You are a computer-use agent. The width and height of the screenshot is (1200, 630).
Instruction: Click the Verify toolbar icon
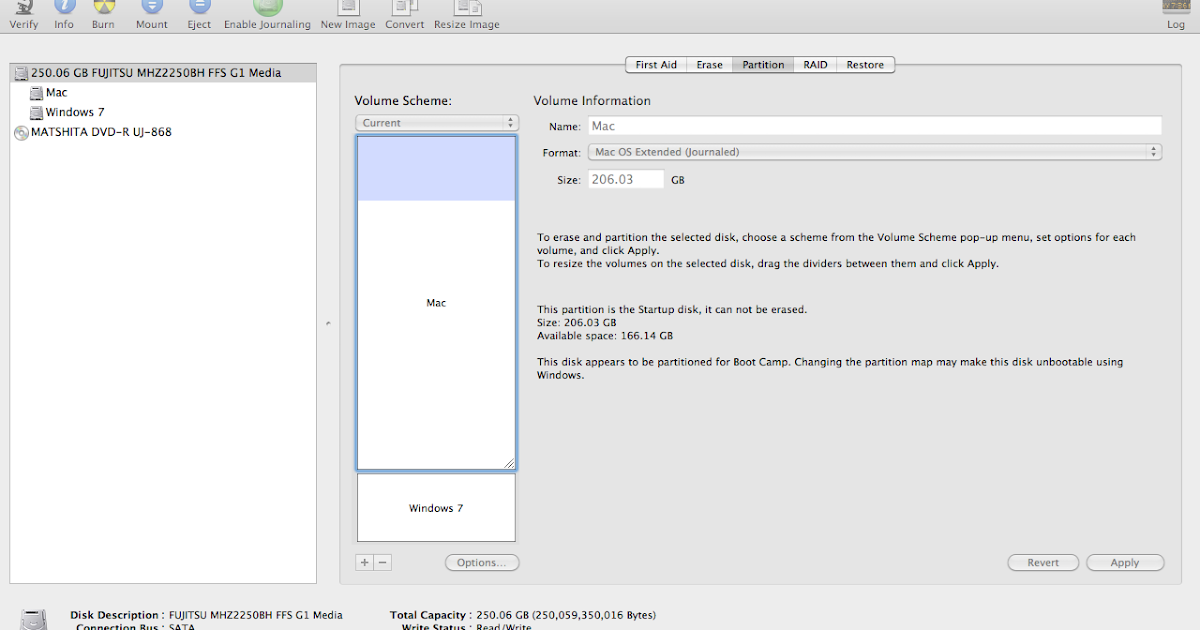point(23,14)
